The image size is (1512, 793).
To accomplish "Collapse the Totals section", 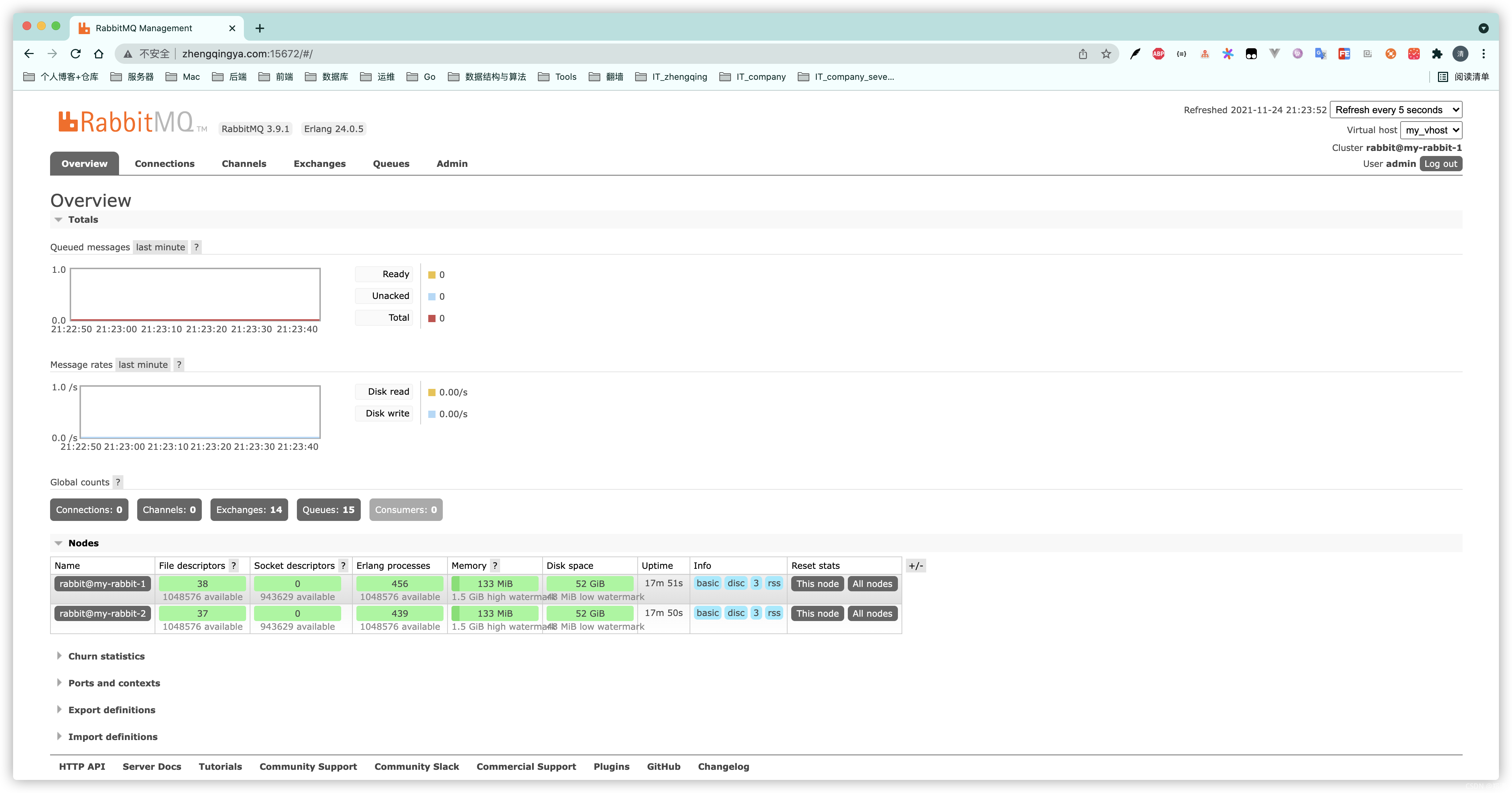I will (83, 220).
